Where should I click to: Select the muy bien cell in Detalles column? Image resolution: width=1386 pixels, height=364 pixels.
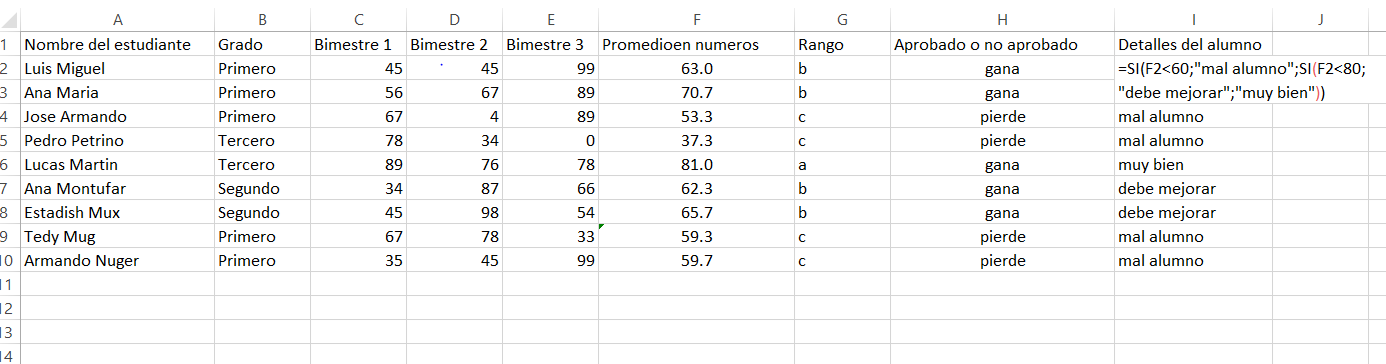coord(1193,165)
